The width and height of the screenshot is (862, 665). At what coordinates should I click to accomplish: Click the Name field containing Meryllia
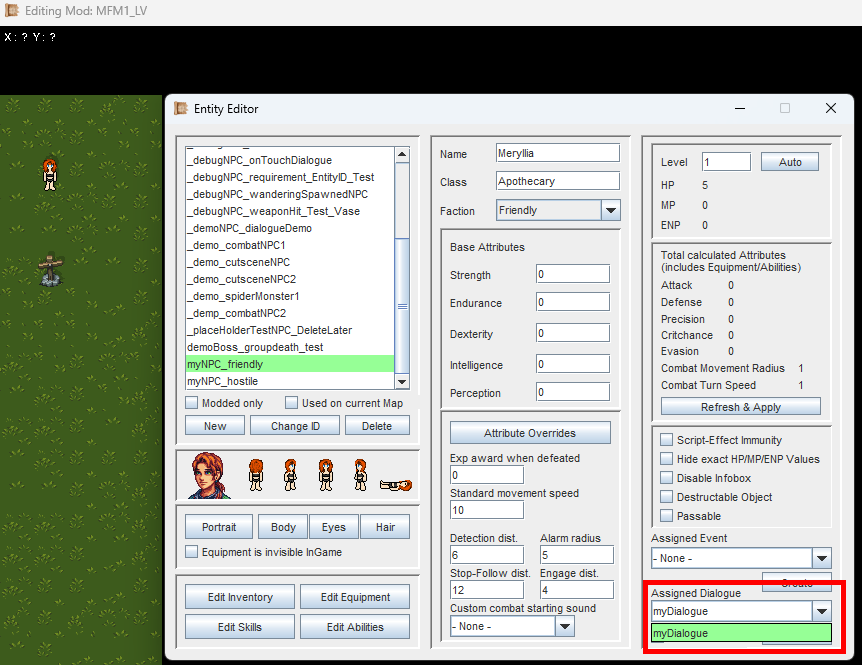557,153
